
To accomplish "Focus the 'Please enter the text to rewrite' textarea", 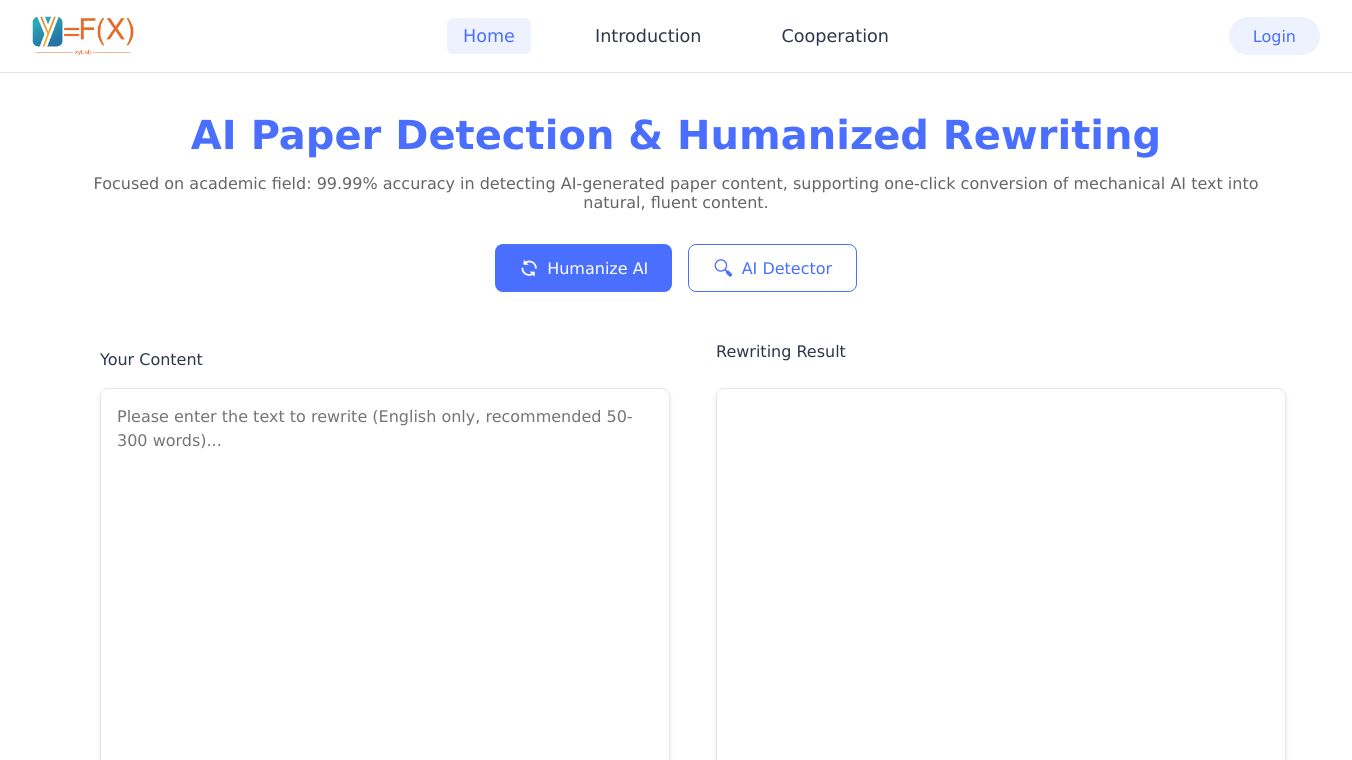I will 385,574.
